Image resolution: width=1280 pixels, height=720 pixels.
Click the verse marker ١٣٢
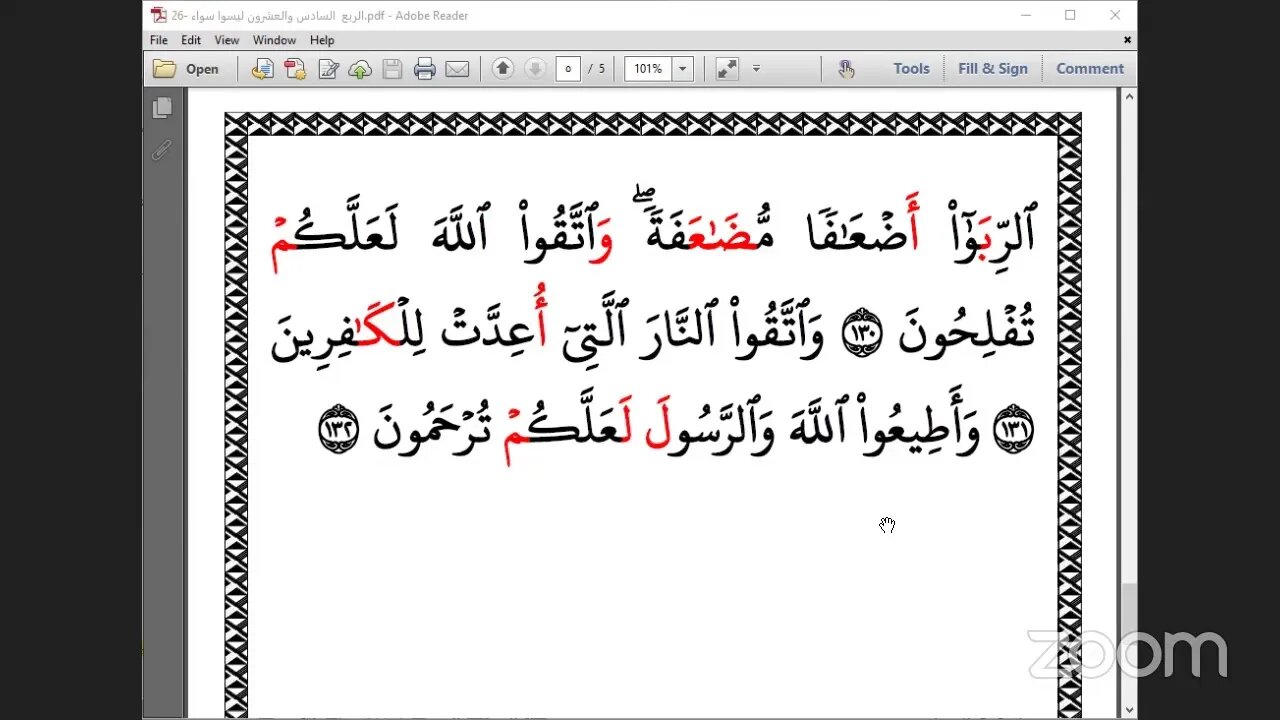[x=337, y=431]
